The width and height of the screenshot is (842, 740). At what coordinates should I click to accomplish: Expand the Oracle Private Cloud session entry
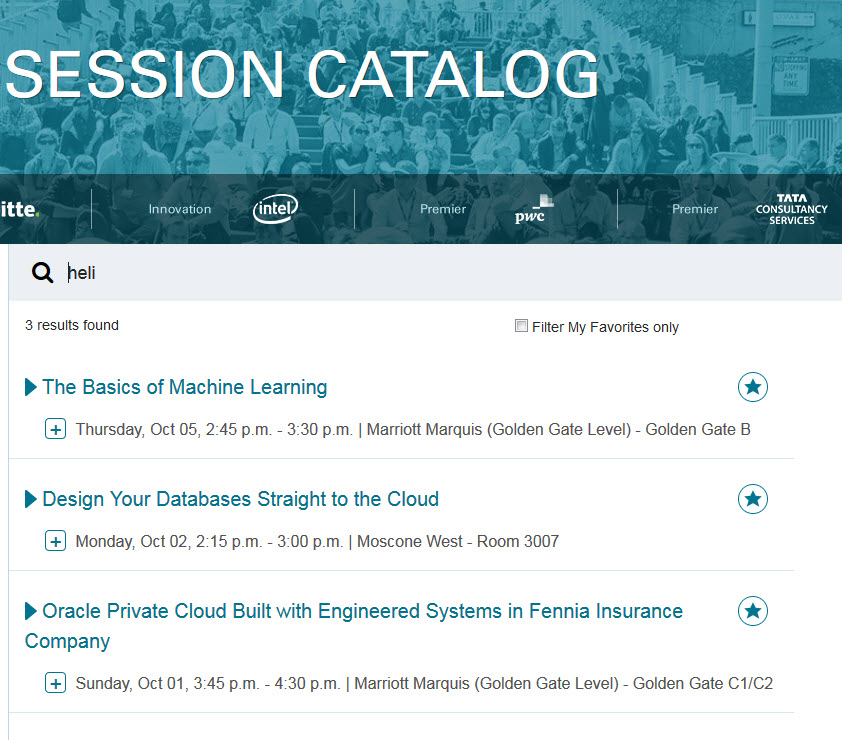click(30, 611)
